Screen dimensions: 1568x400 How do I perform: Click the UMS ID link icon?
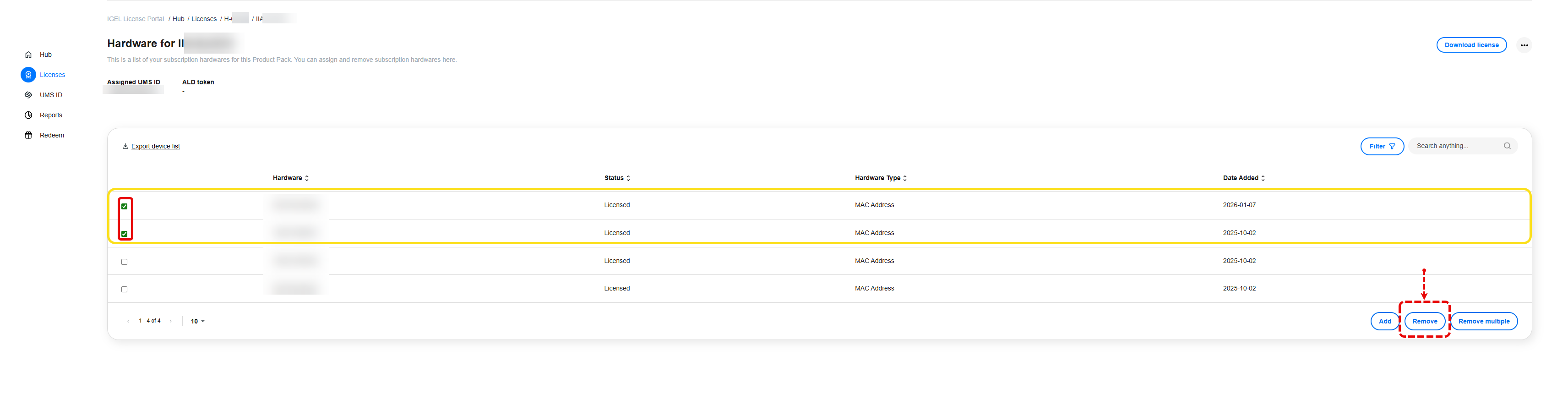[28, 95]
